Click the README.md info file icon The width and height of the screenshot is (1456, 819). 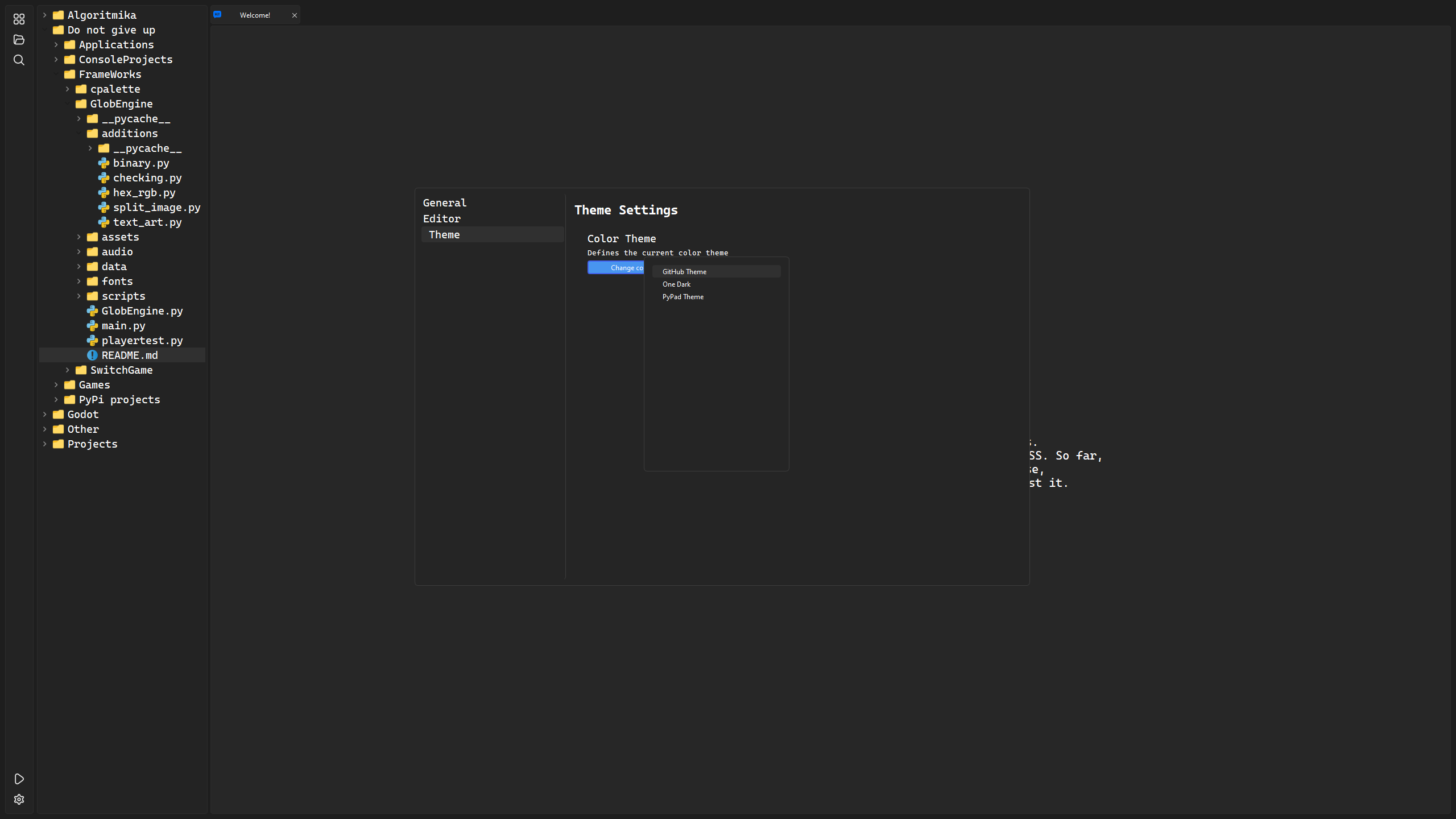tap(92, 355)
